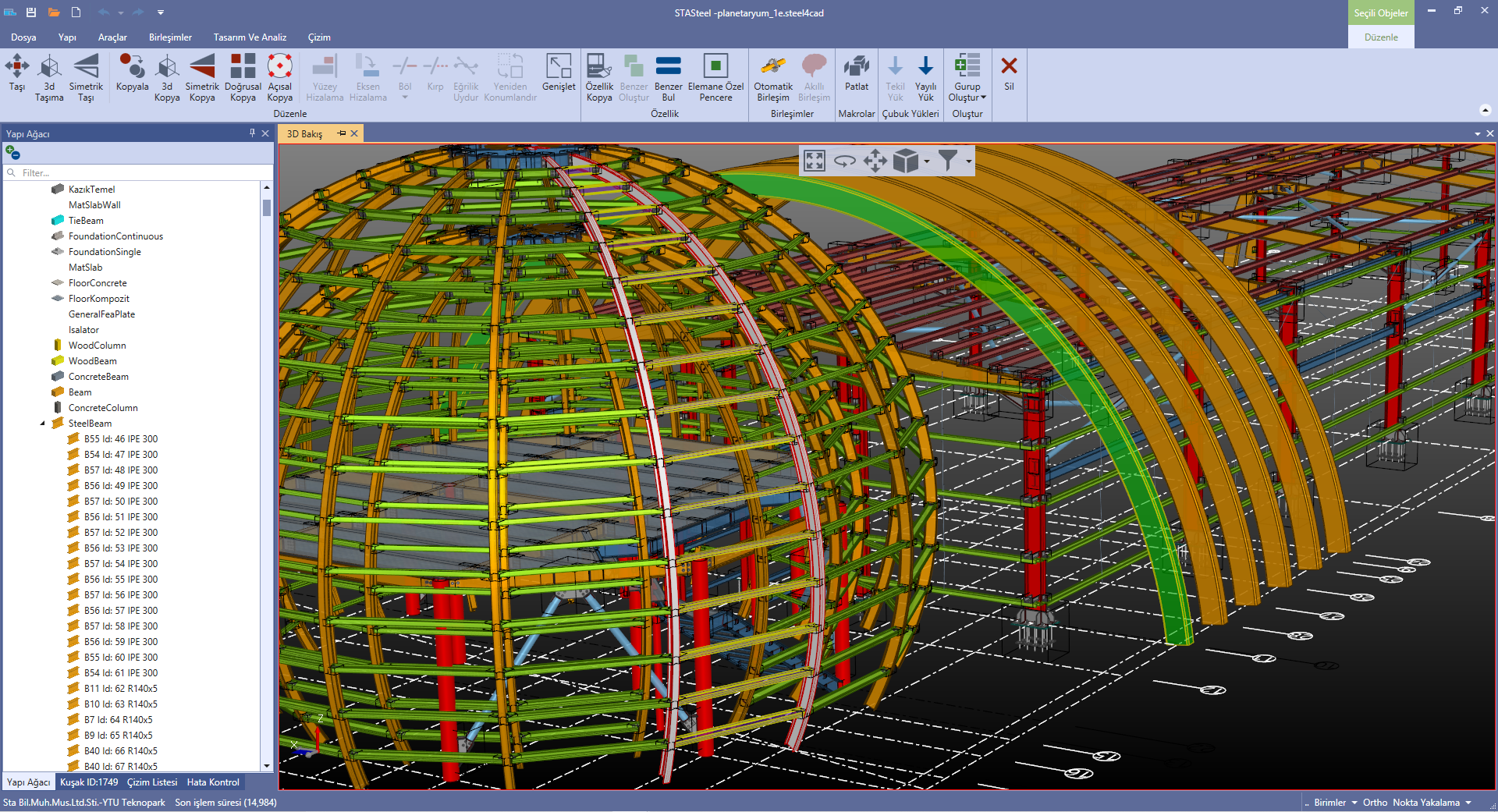Close the 3D Bakış tab
The height and width of the screenshot is (812, 1498).
[354, 133]
